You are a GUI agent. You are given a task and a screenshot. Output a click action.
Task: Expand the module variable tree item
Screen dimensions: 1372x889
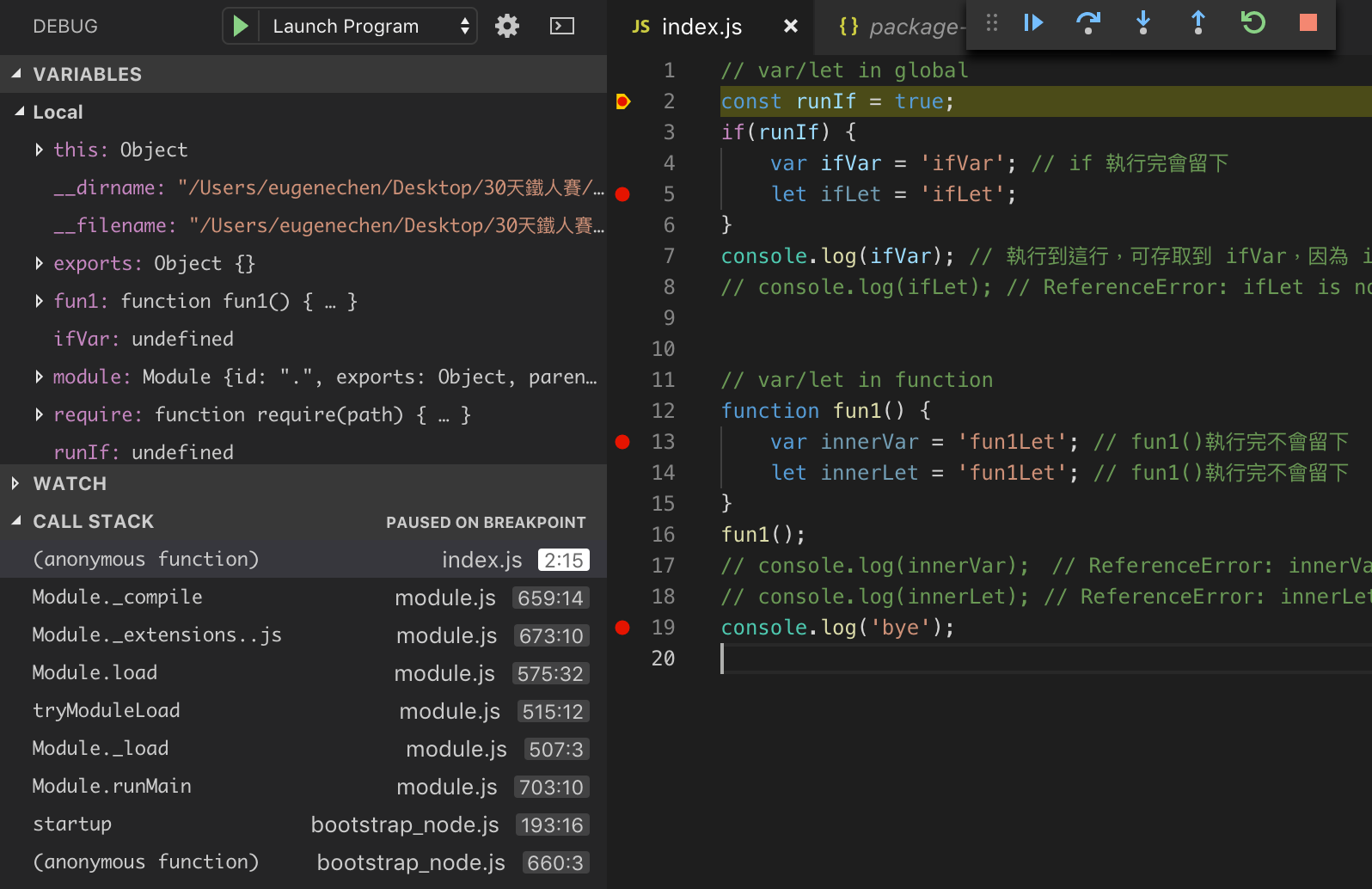coord(39,377)
